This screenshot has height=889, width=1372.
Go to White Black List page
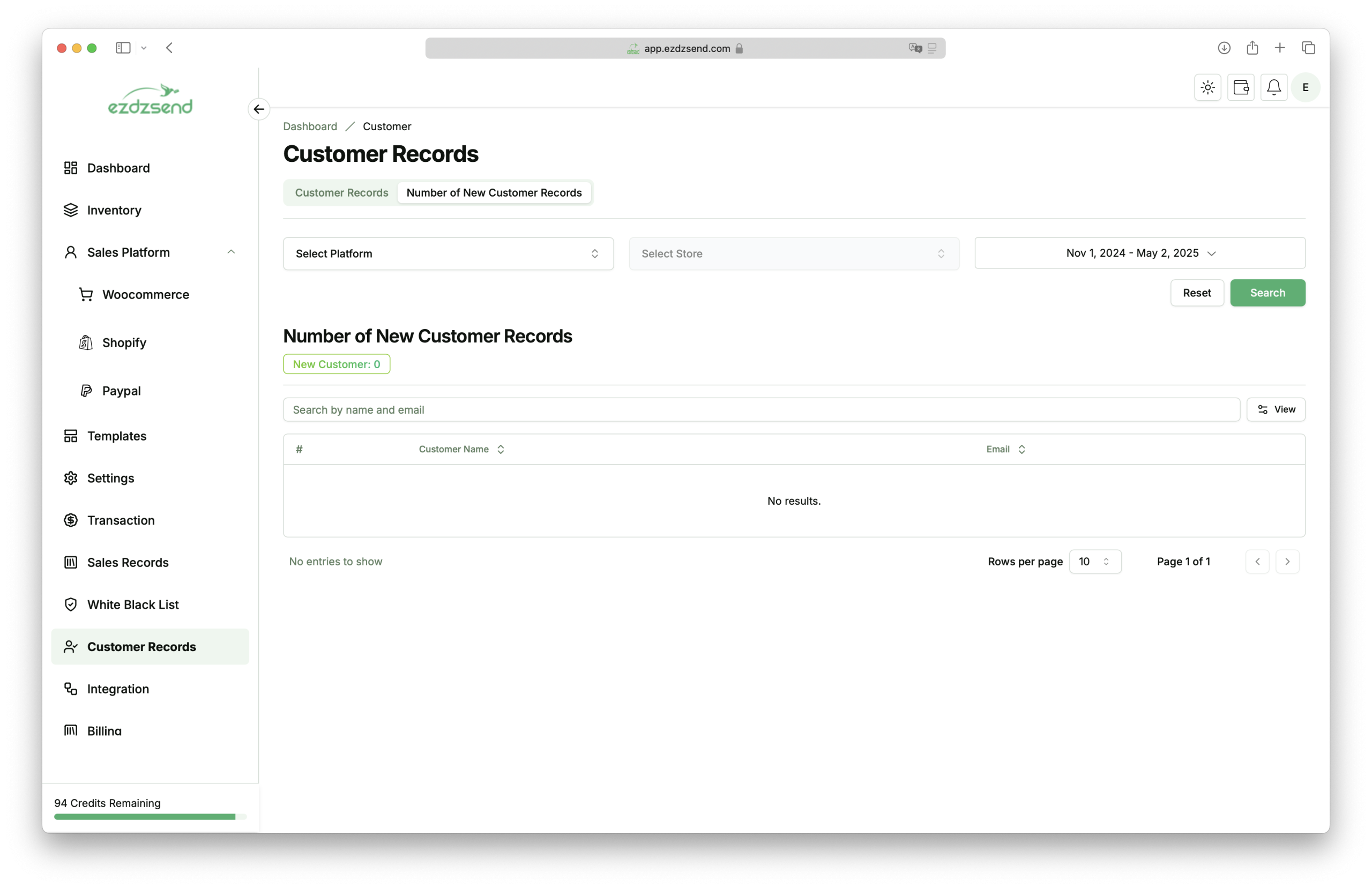[132, 604]
